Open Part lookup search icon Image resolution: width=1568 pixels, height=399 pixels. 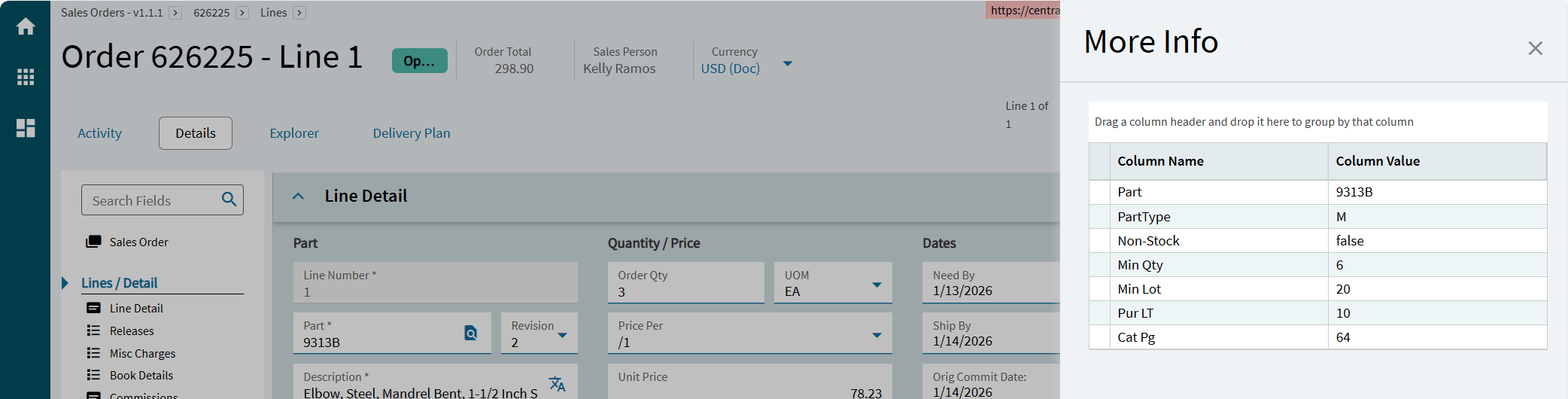pyautogui.click(x=471, y=333)
